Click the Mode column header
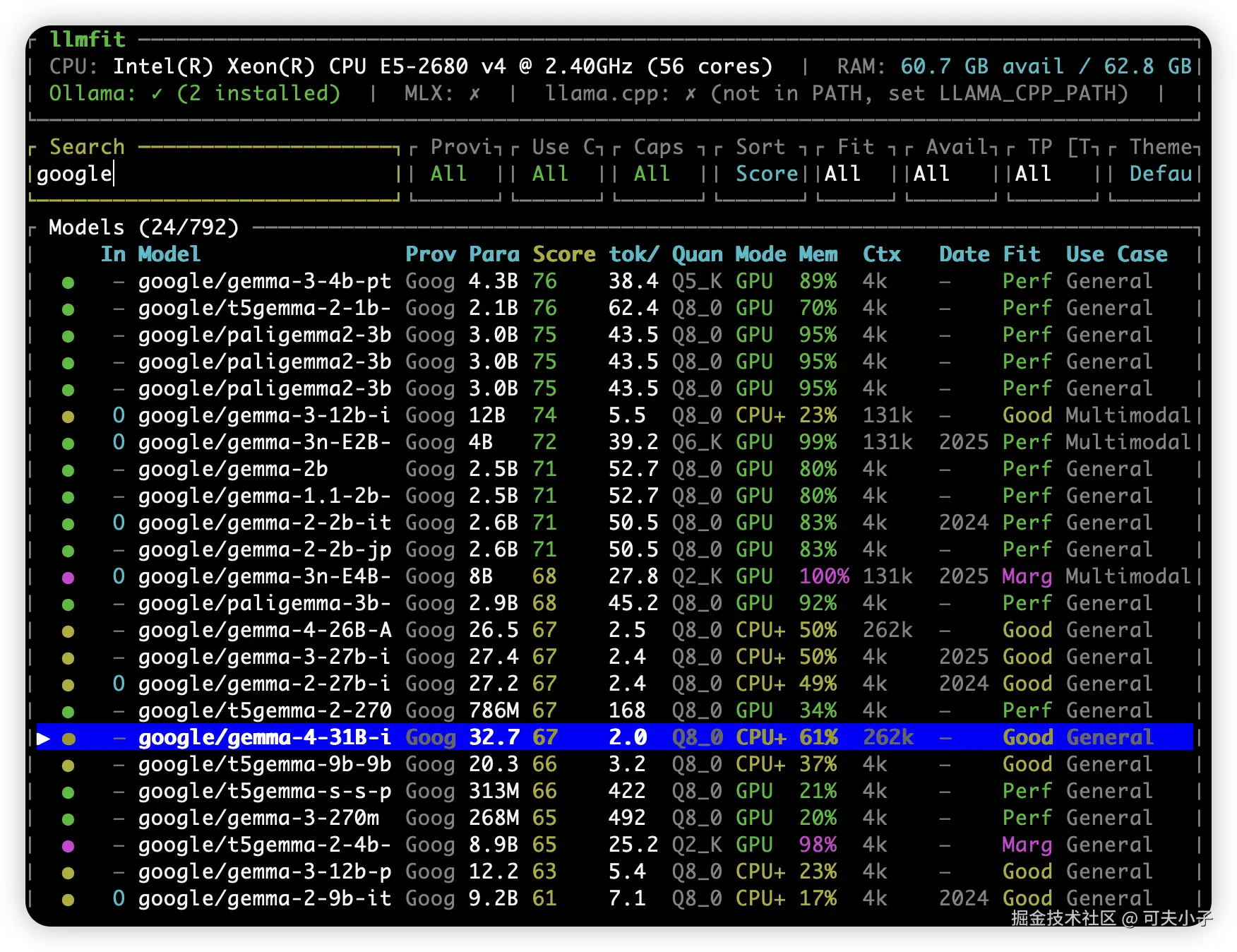The image size is (1237, 952). pos(761,254)
